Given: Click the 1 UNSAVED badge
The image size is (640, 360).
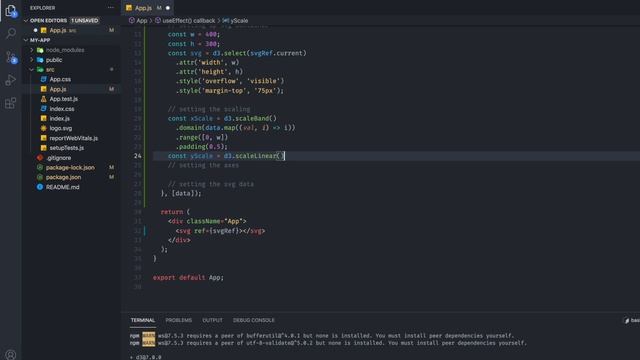Looking at the screenshot, I should (84, 20).
